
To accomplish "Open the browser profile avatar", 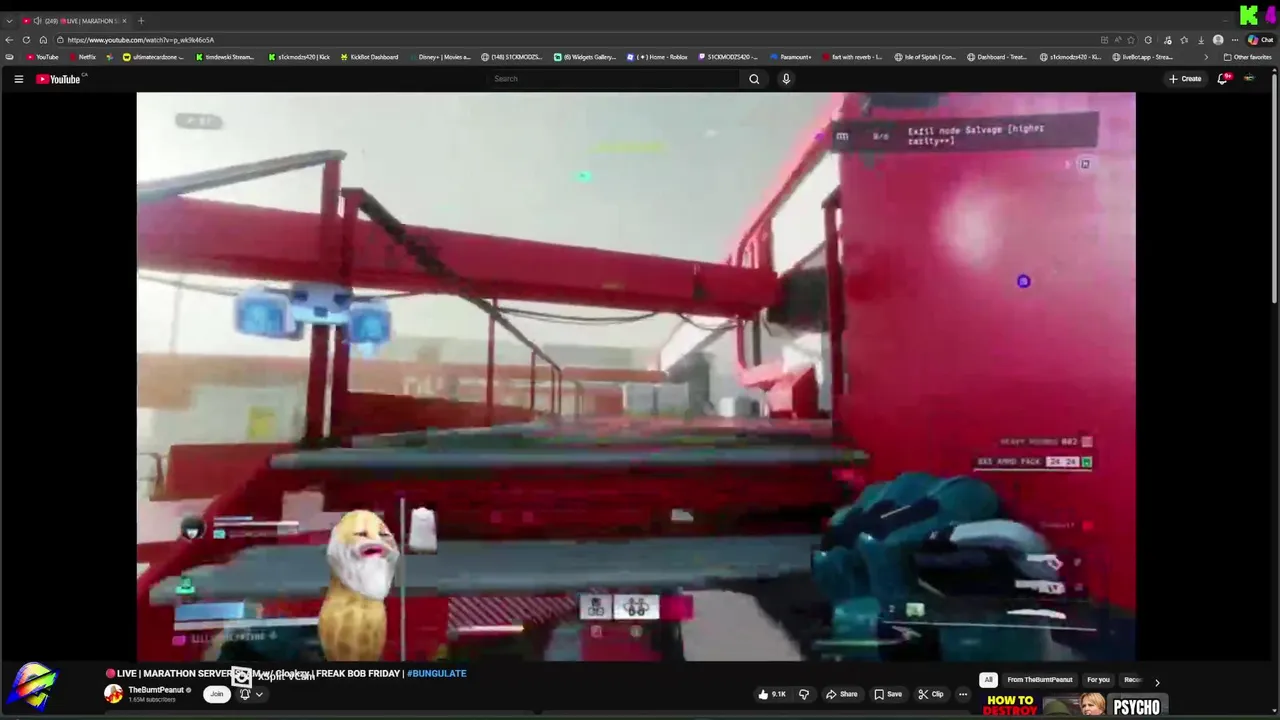I will pos(1218,40).
